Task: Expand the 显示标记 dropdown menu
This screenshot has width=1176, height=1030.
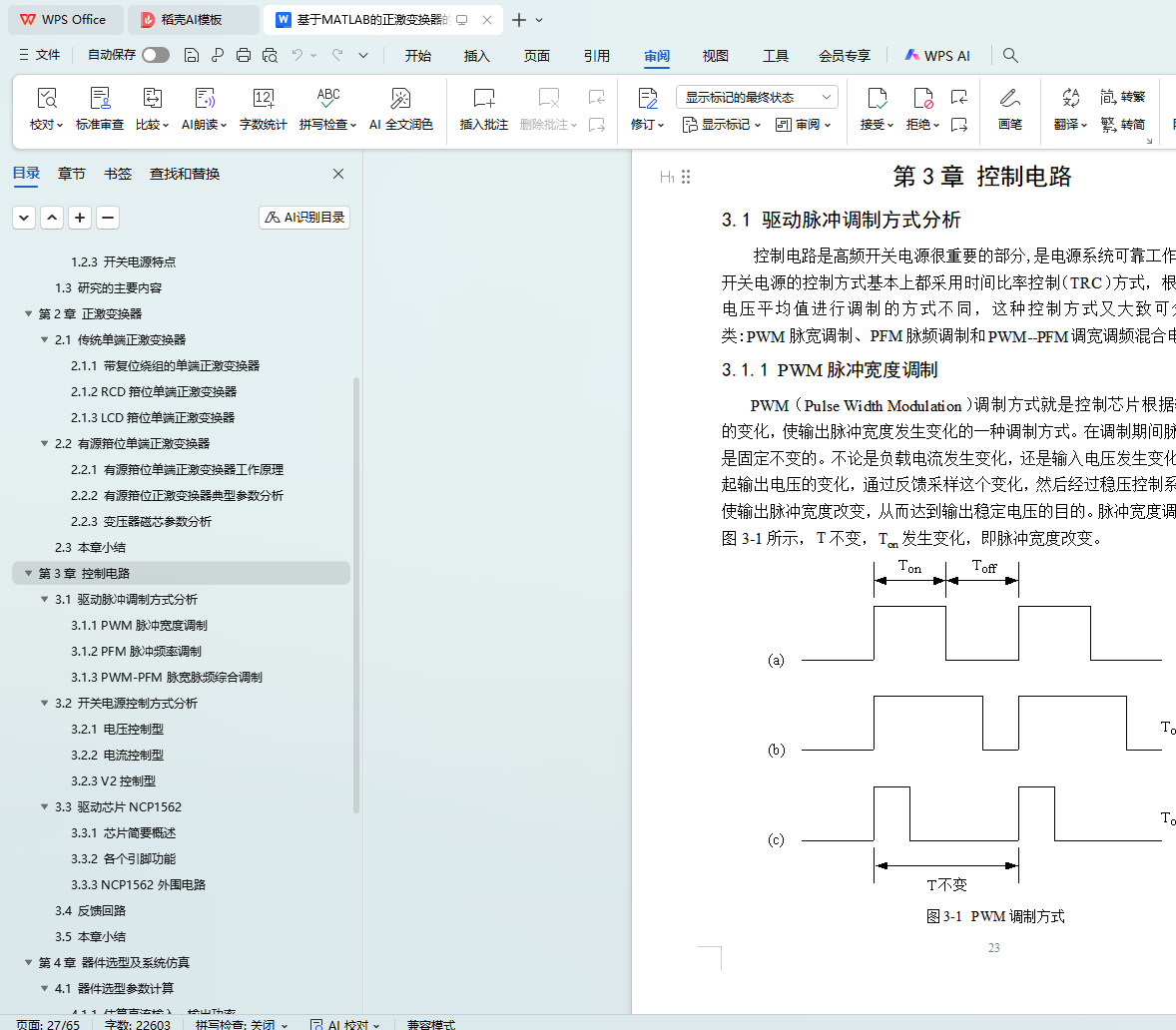Action: pyautogui.click(x=722, y=125)
